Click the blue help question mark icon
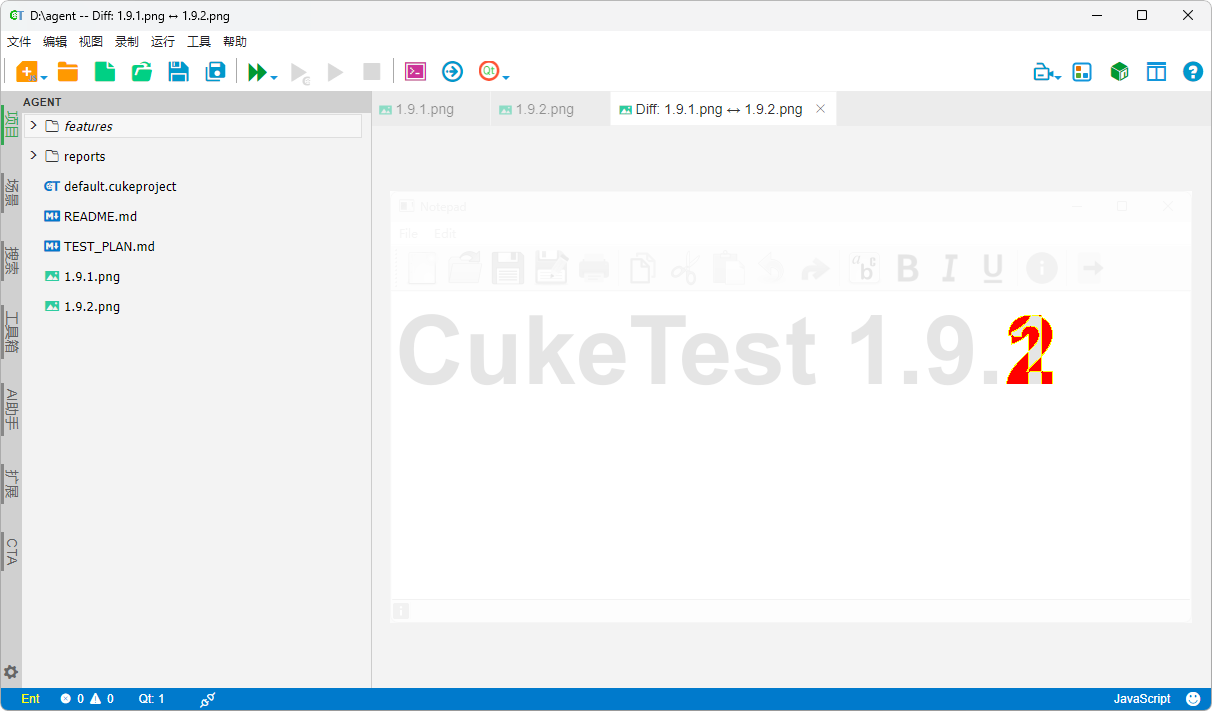1212x711 pixels. (x=1193, y=72)
